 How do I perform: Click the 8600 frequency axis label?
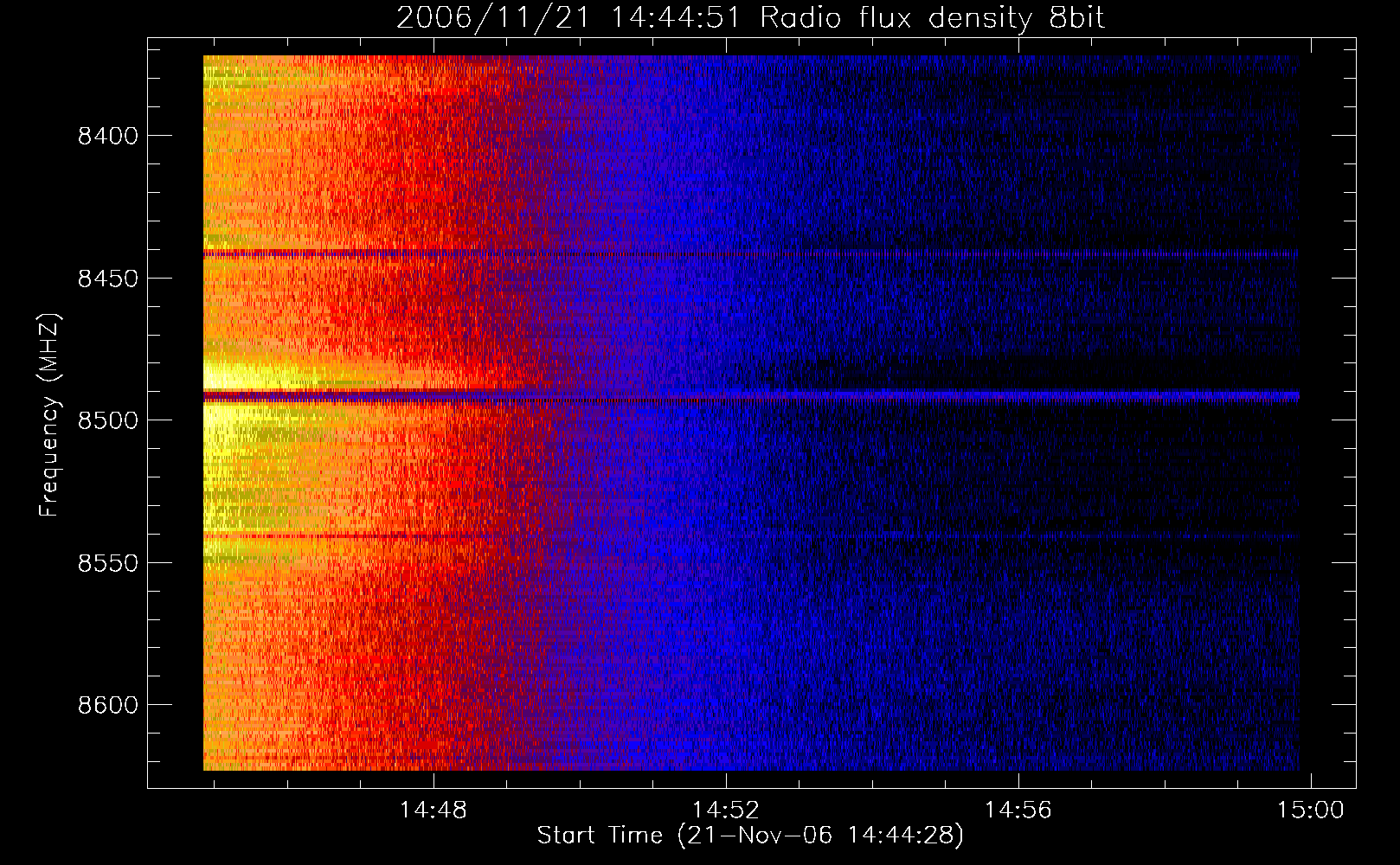point(108,705)
